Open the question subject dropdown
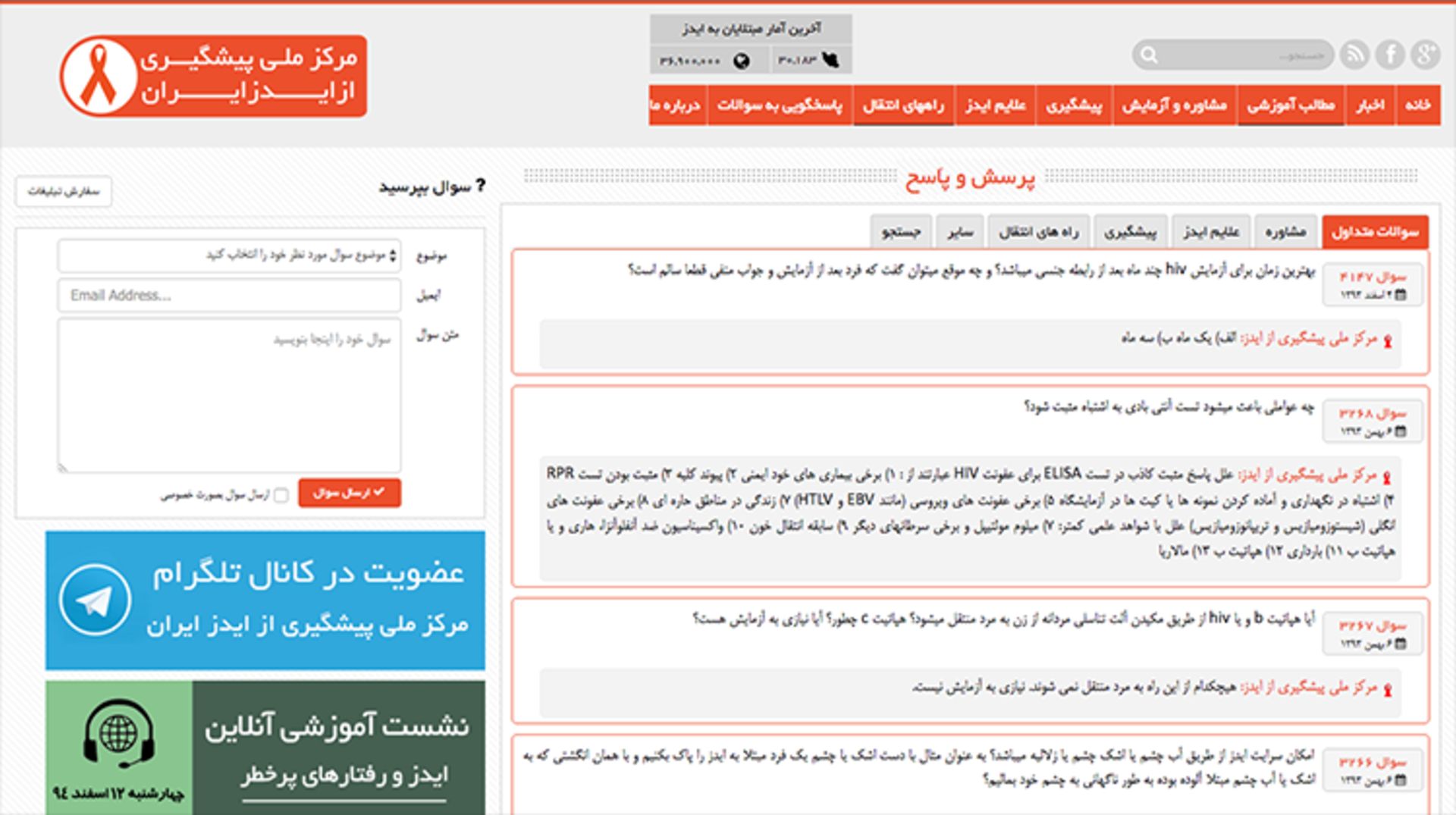 229,255
